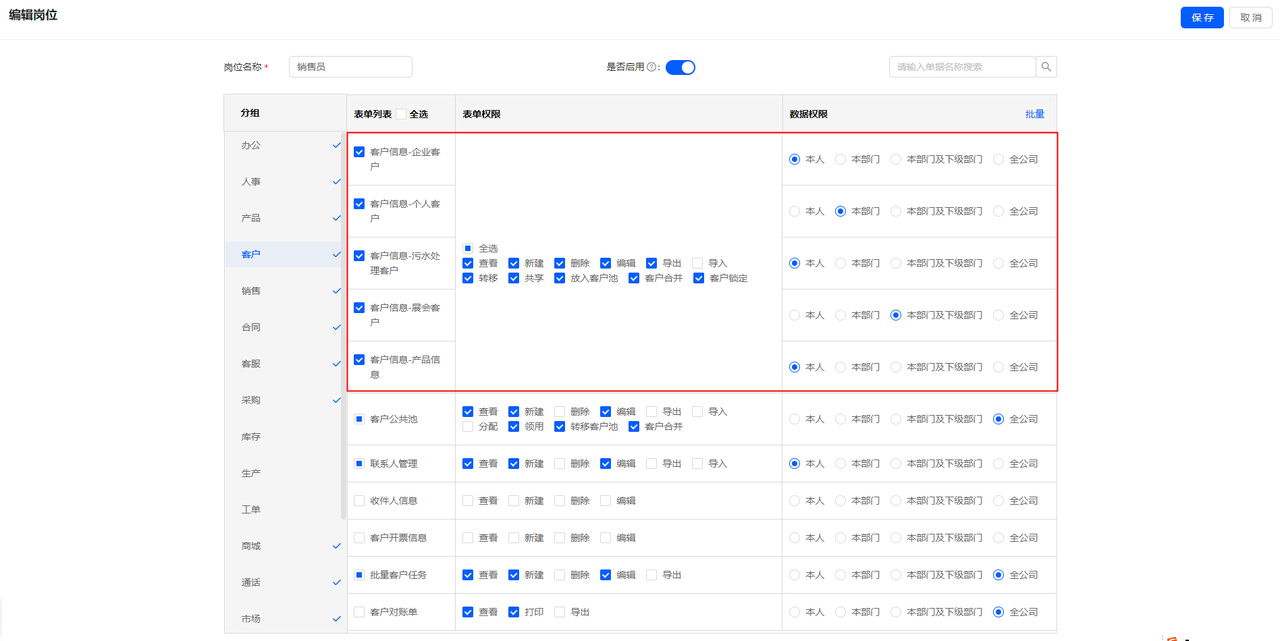Select 全公司 for 客户信息-展会客户
The image size is (1280, 641).
point(998,315)
